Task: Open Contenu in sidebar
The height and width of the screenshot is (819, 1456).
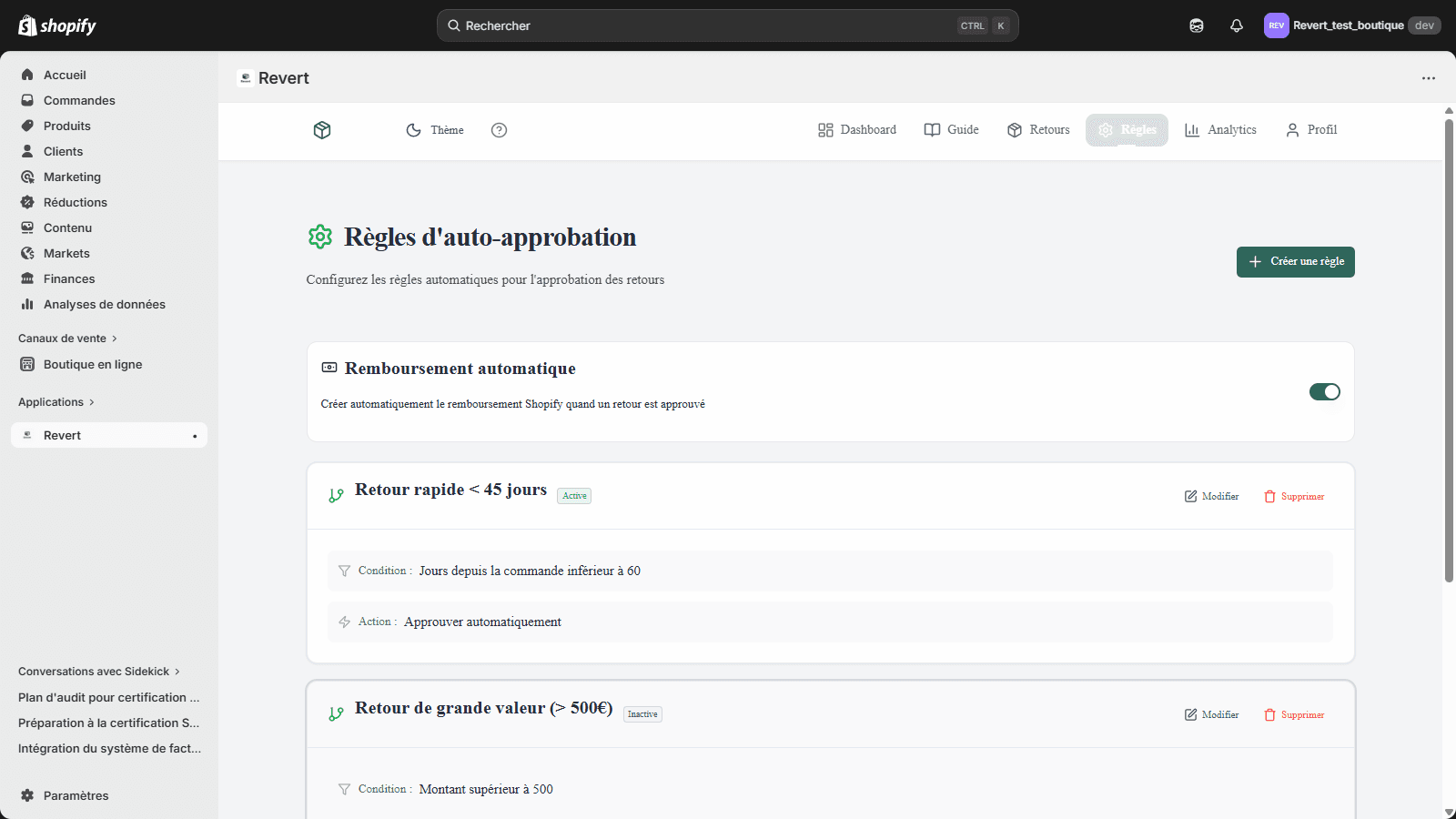Action: pos(109,227)
